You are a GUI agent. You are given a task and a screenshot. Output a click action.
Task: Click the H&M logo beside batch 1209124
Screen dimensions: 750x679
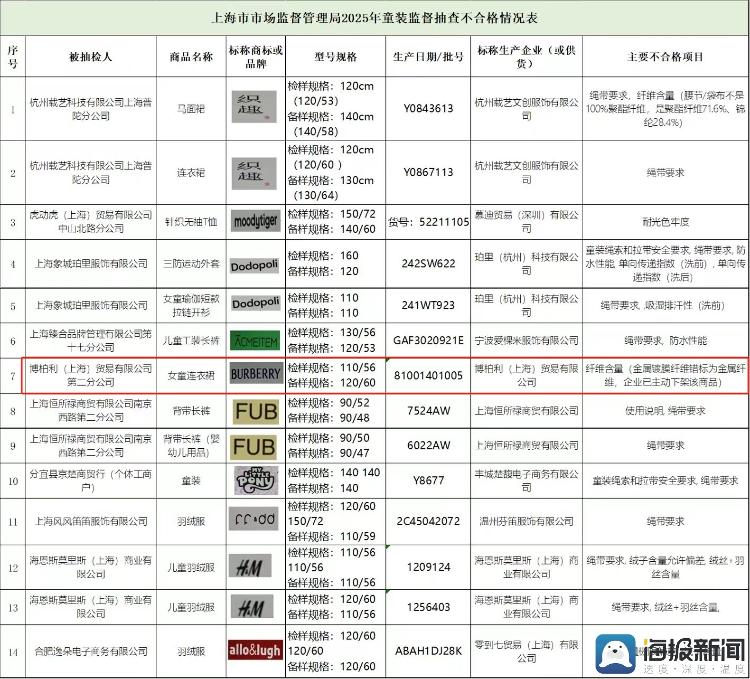250,567
